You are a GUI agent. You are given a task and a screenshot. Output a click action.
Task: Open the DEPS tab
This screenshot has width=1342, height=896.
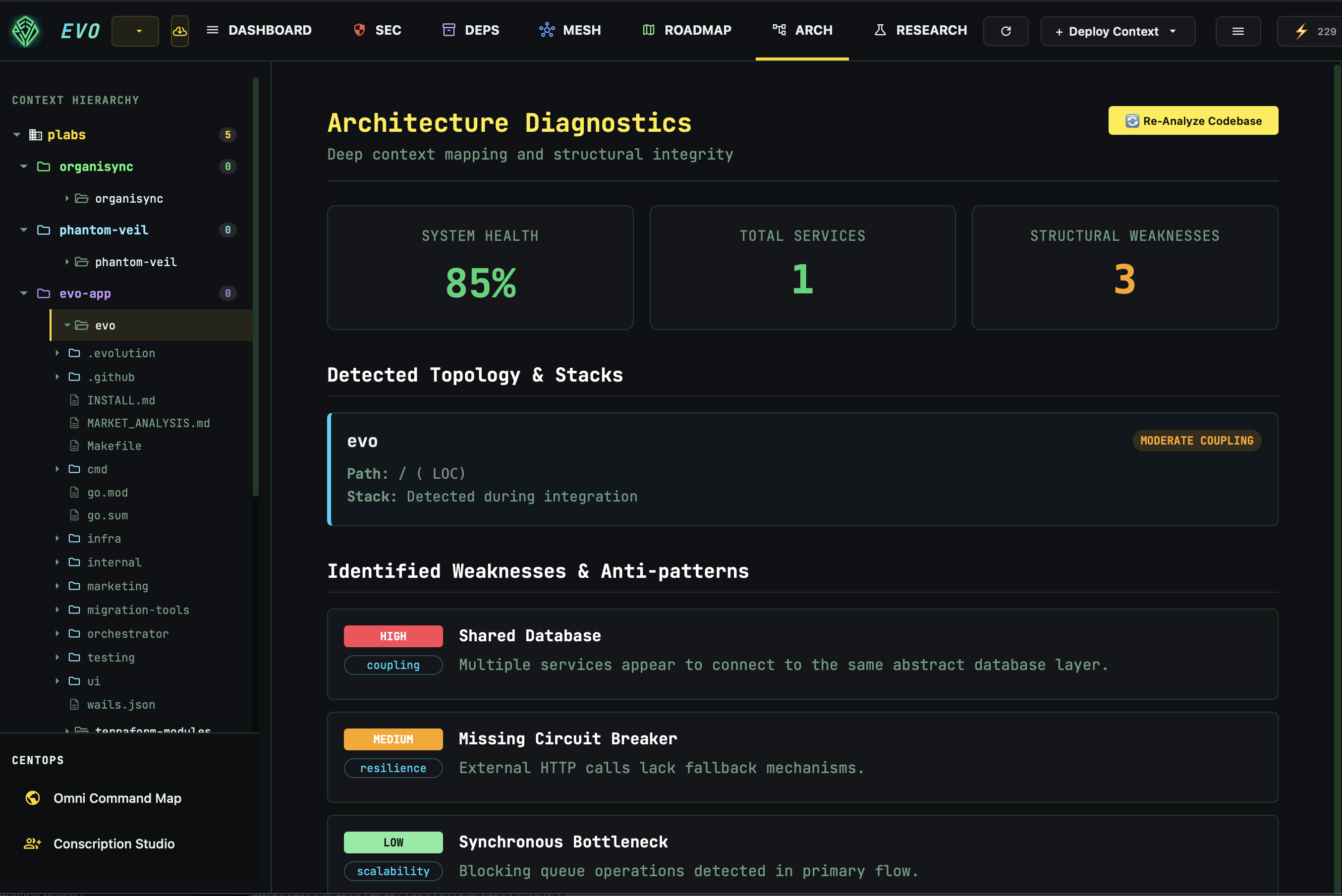[x=471, y=30]
